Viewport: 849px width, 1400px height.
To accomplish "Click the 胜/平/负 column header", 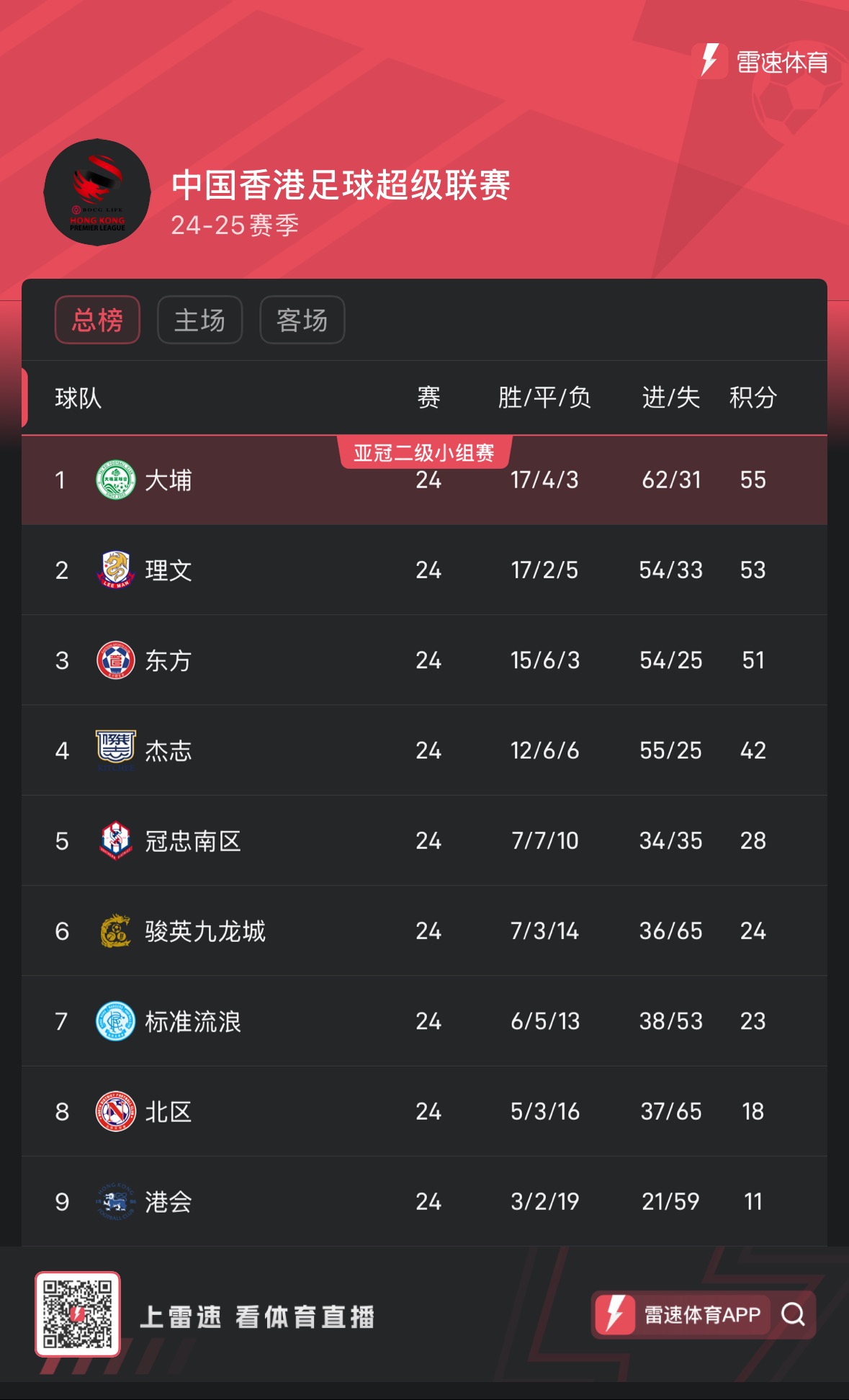I will 544,398.
